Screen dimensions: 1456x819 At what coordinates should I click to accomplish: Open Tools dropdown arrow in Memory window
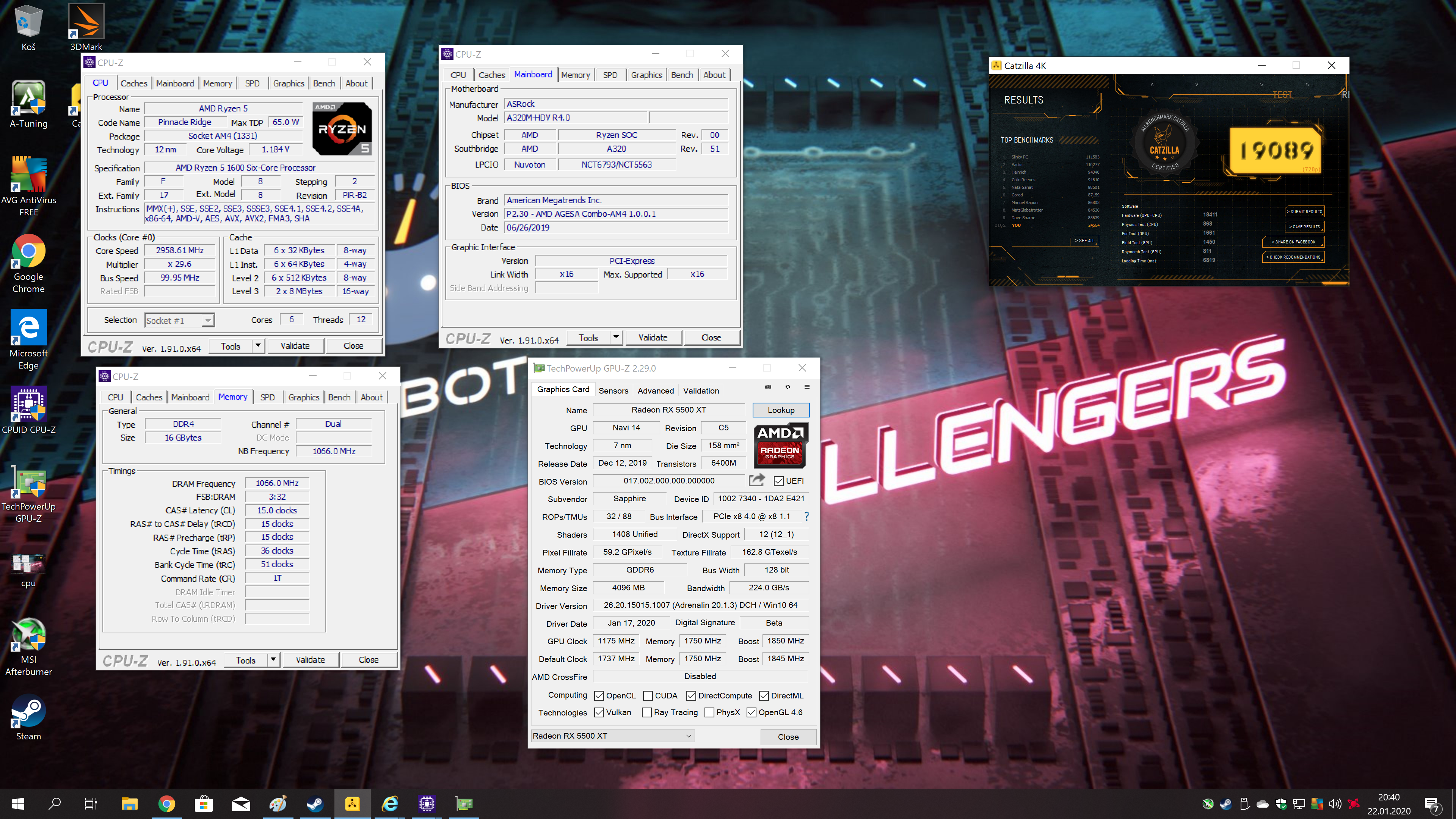click(x=273, y=660)
